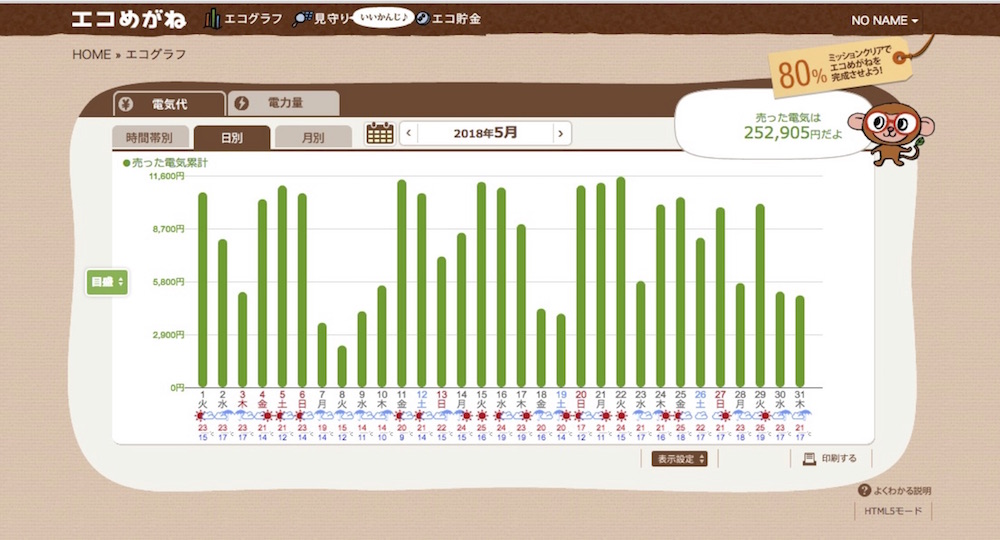
Task: Go to HOME breadcrumb link
Action: click(x=91, y=54)
